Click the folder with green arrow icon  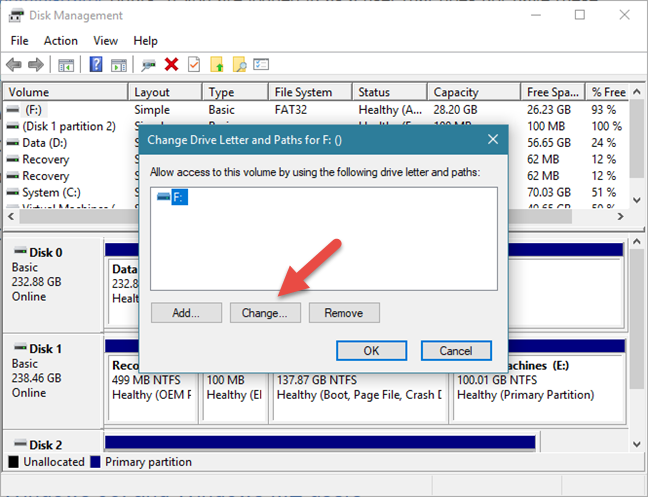click(217, 64)
